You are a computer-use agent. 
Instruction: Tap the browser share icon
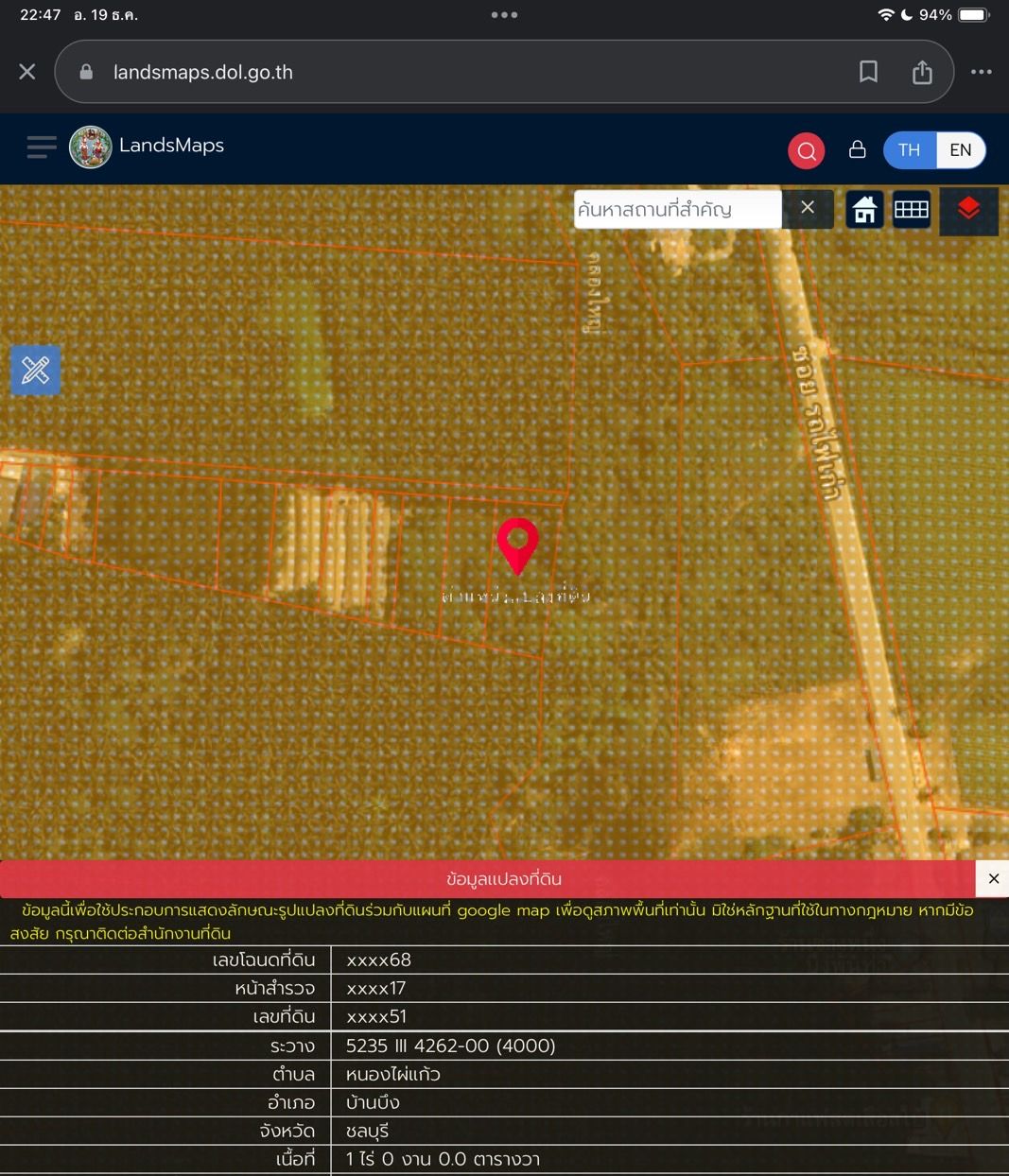point(922,72)
